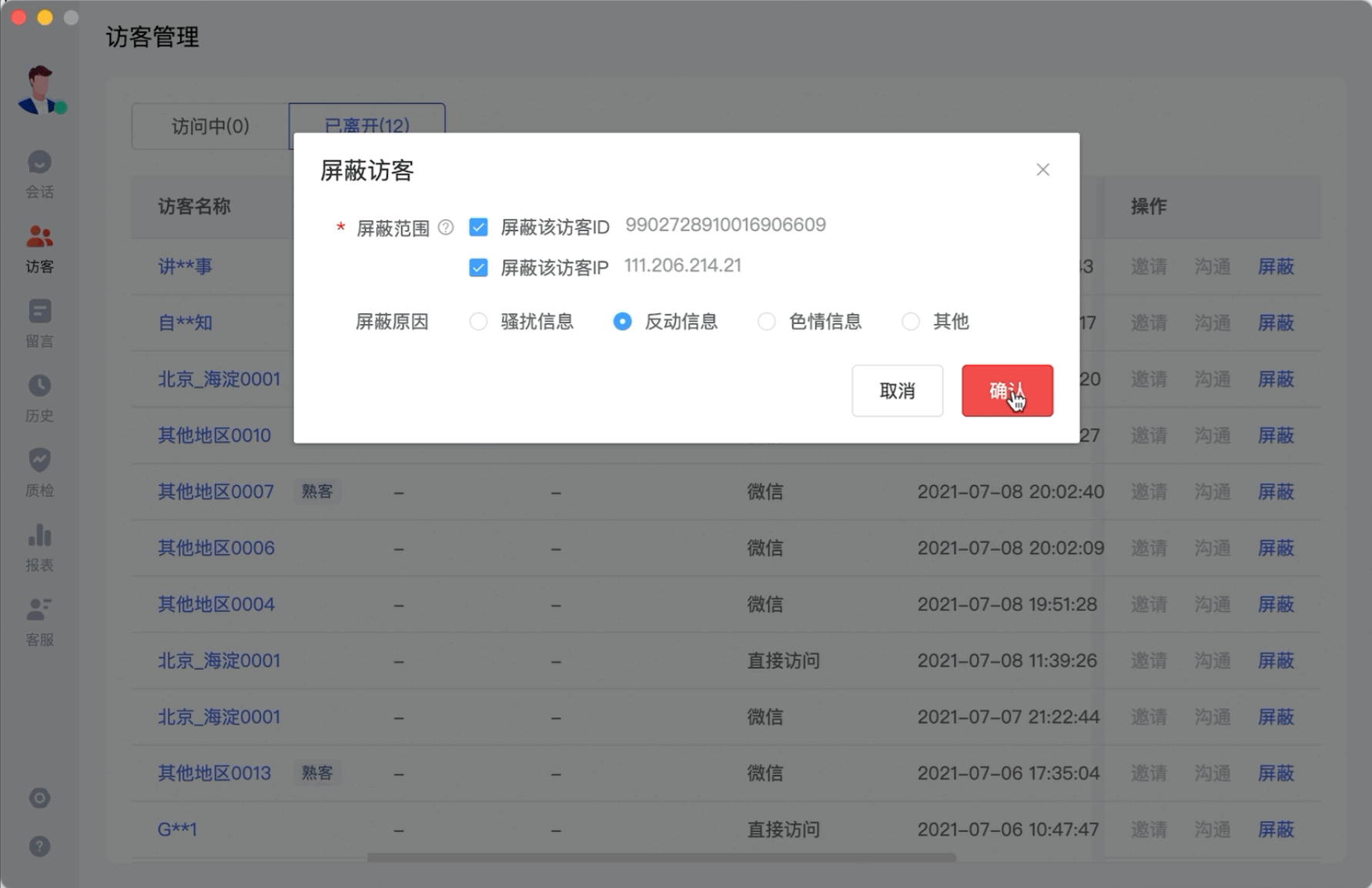Click the horizontal scrollbar under the table
The width and height of the screenshot is (1372, 888).
pos(661,856)
